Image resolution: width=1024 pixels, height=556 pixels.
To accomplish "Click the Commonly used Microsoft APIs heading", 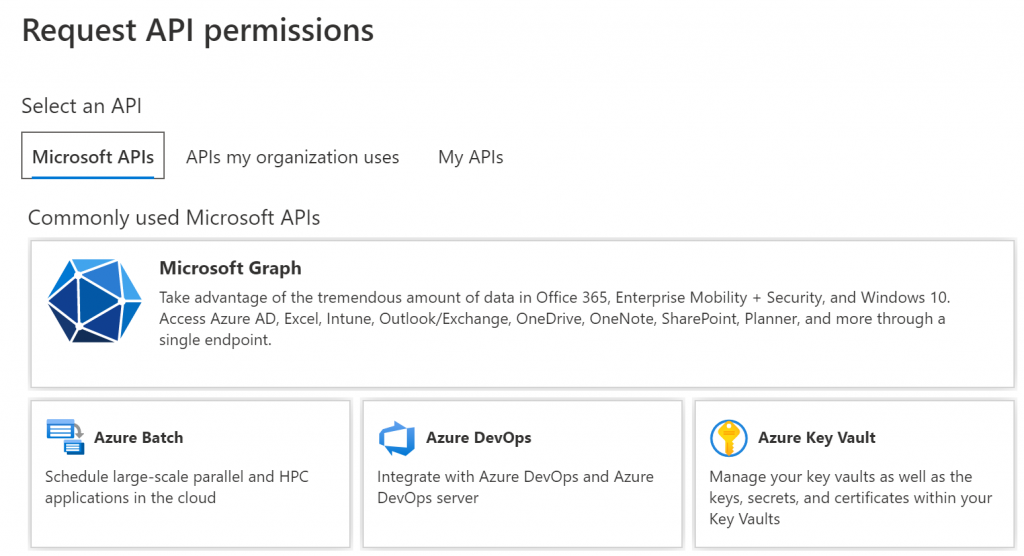I will pyautogui.click(x=174, y=217).
